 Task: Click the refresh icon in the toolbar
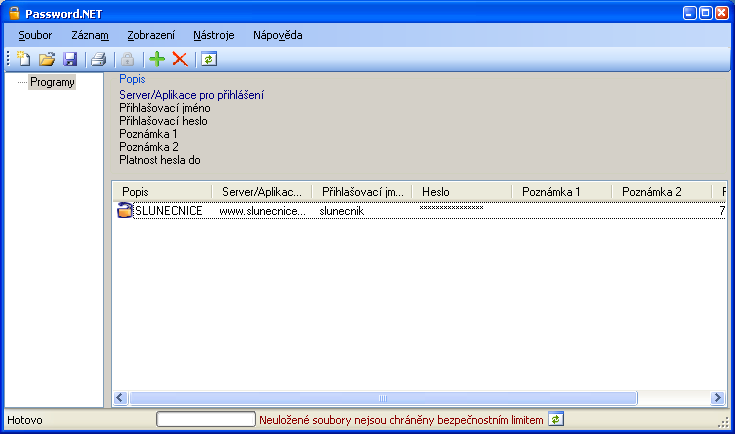pos(209,59)
